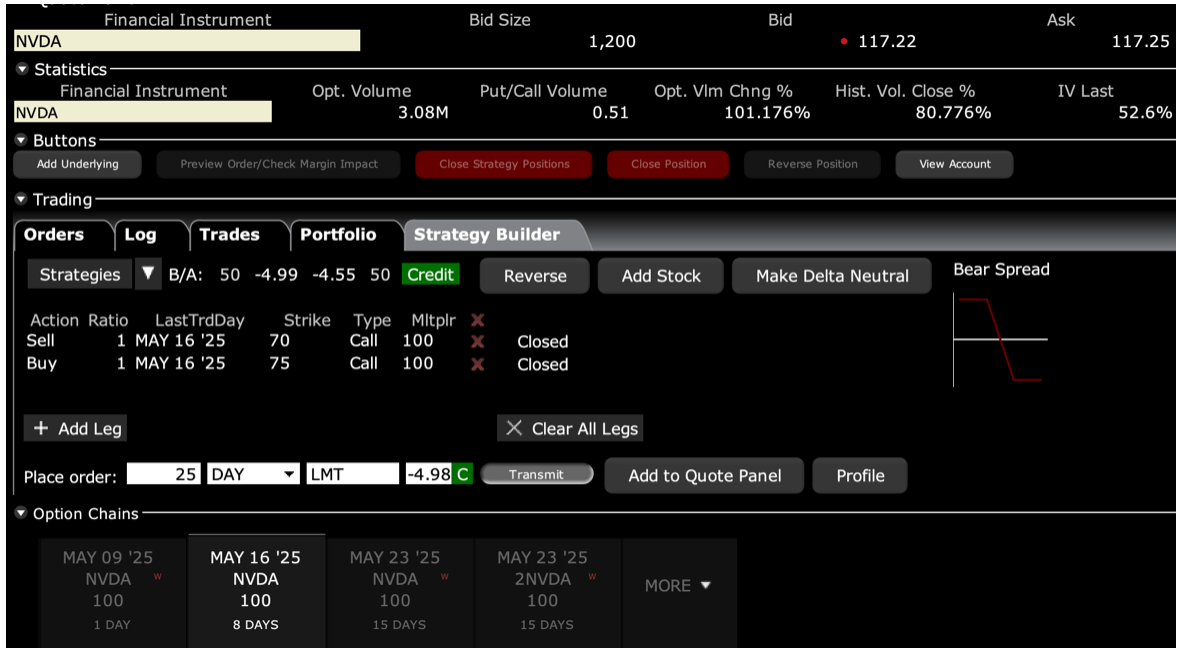This screenshot has height=654, width=1180.
Task: Collapse the Trading section
Action: point(21,199)
